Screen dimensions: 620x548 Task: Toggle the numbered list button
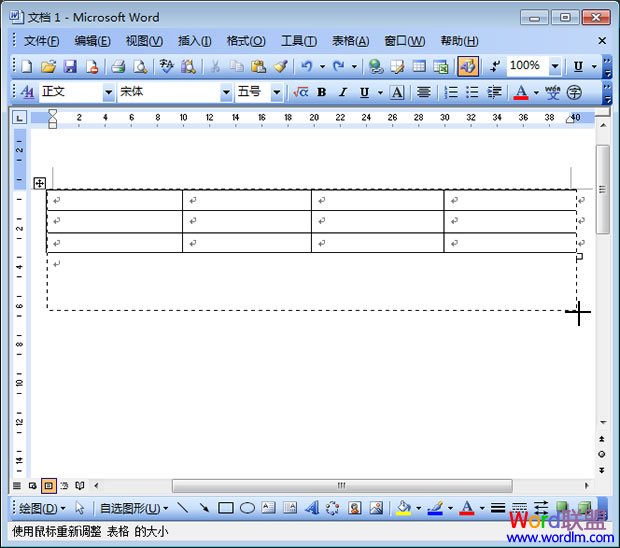pyautogui.click(x=451, y=92)
